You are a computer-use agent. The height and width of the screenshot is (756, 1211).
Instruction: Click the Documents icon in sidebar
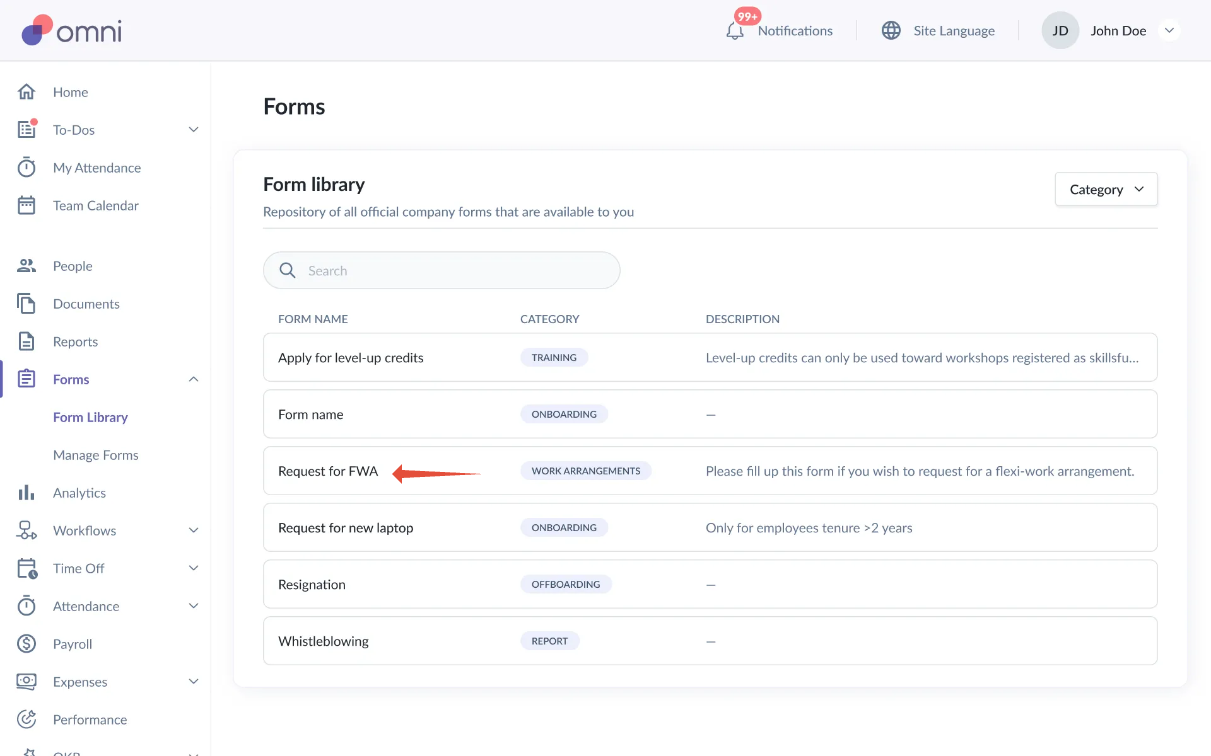(27, 303)
